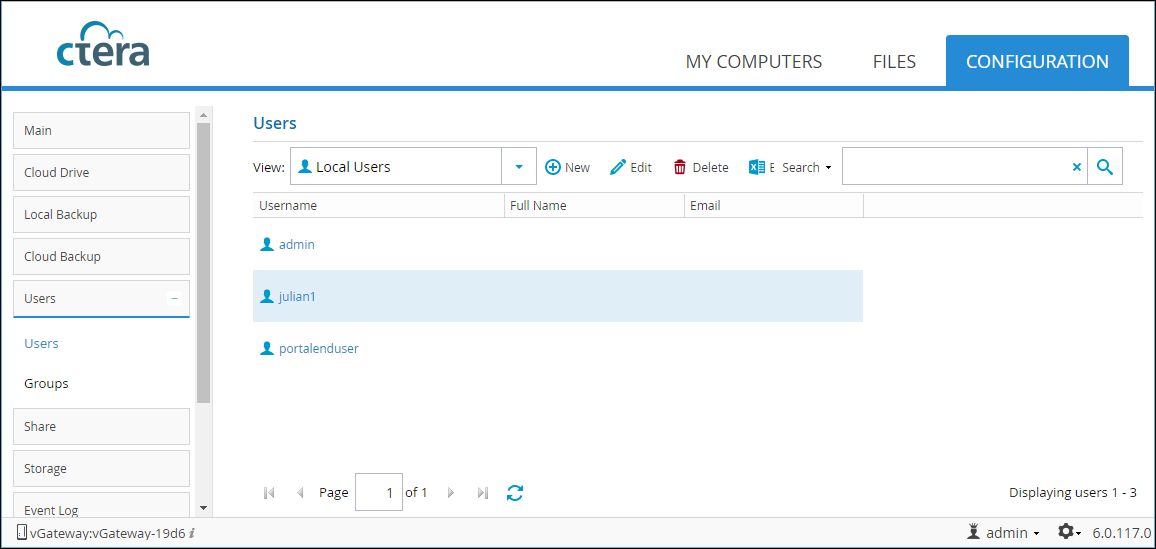Open the Storage section

[x=102, y=469]
